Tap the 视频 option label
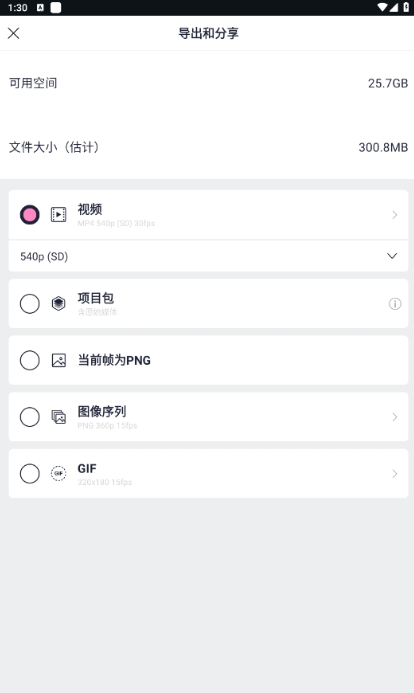This screenshot has height=693, width=414. [90, 209]
